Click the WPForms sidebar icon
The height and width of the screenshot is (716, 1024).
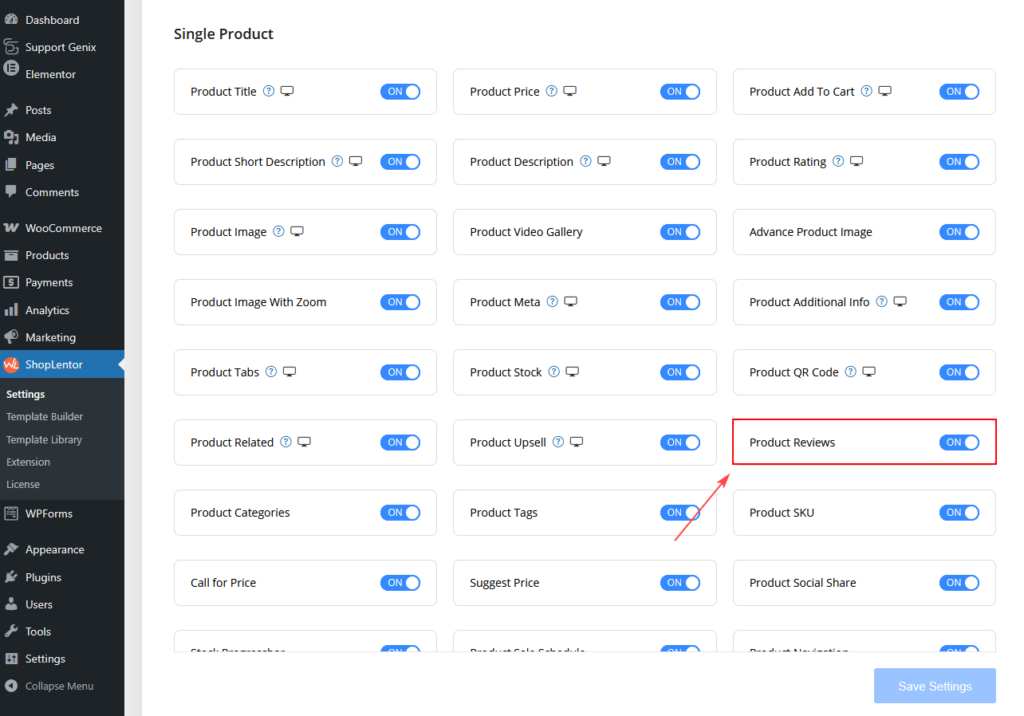pos(14,514)
